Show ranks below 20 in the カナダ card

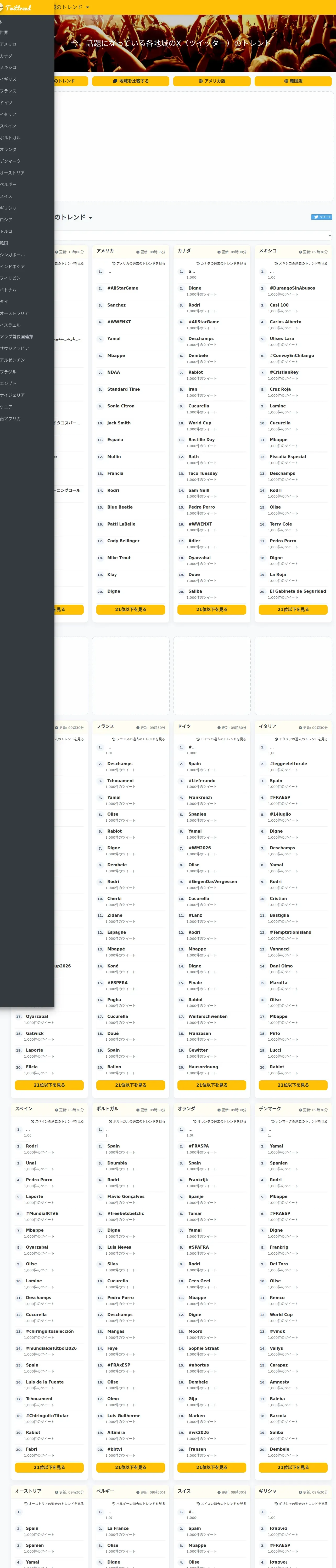click(x=212, y=609)
